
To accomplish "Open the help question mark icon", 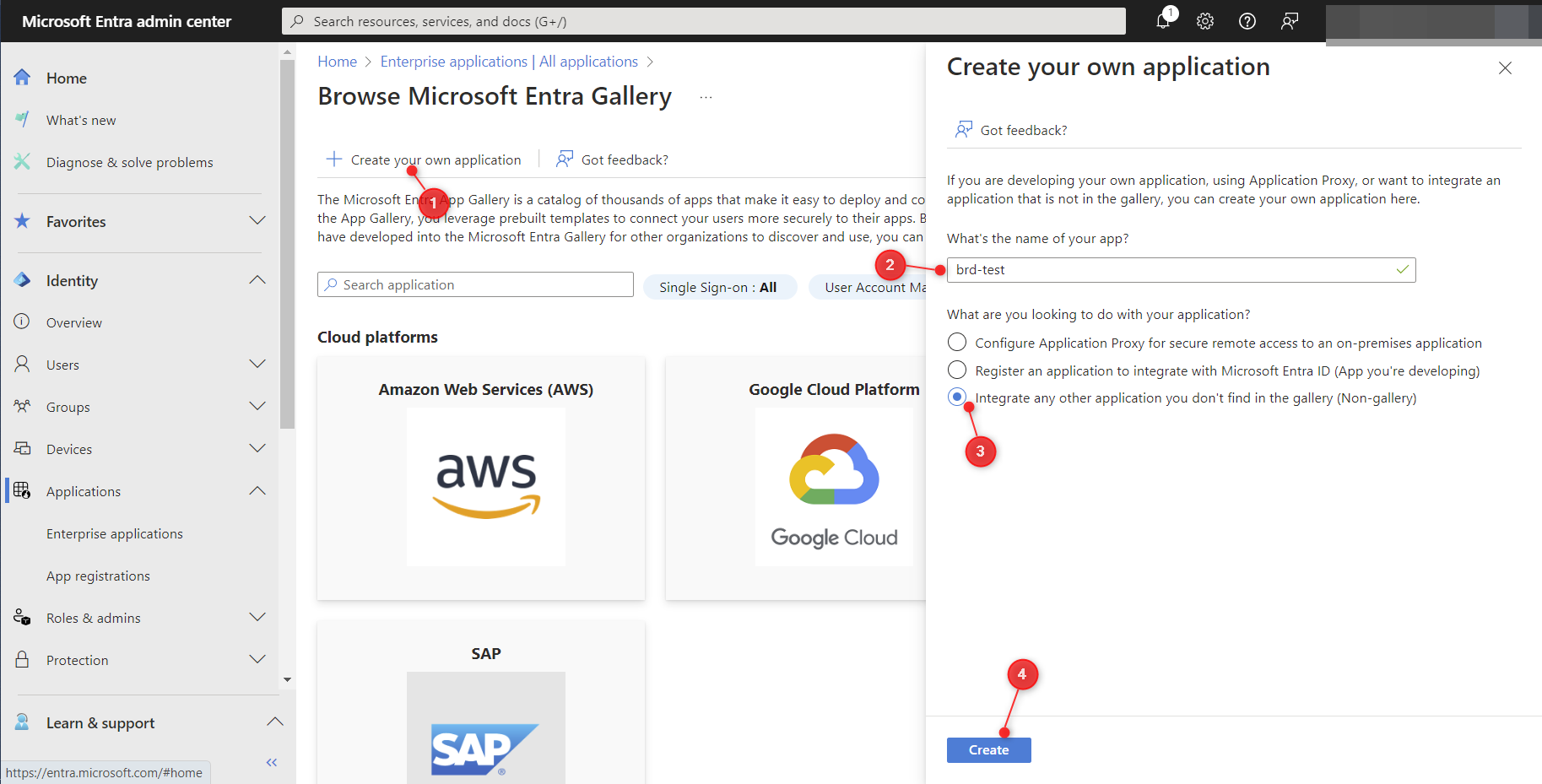I will [x=1247, y=21].
